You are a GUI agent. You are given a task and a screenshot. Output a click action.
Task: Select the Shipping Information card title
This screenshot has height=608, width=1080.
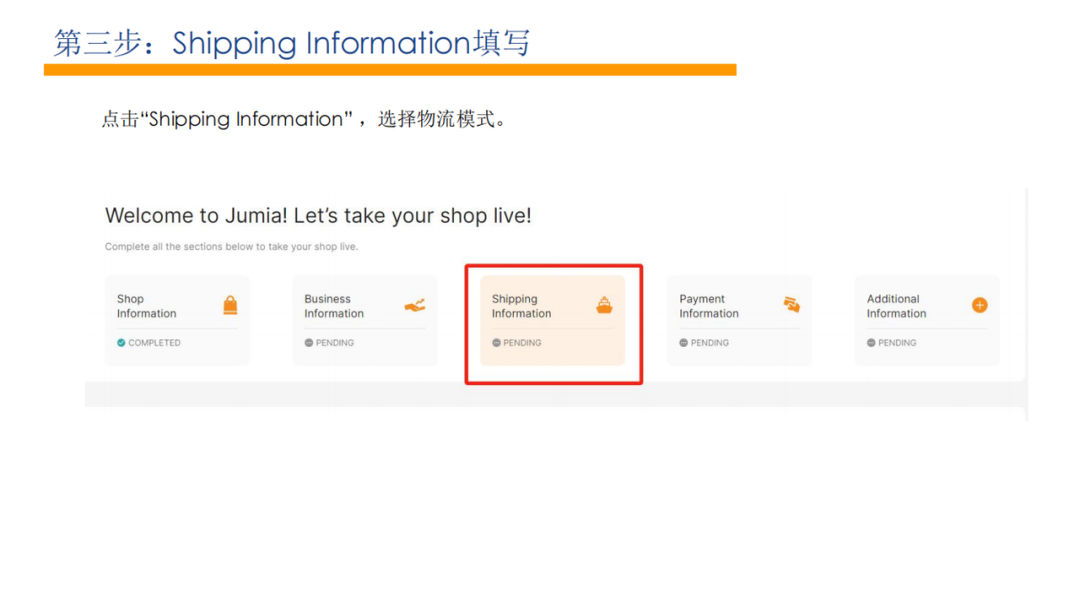[521, 306]
